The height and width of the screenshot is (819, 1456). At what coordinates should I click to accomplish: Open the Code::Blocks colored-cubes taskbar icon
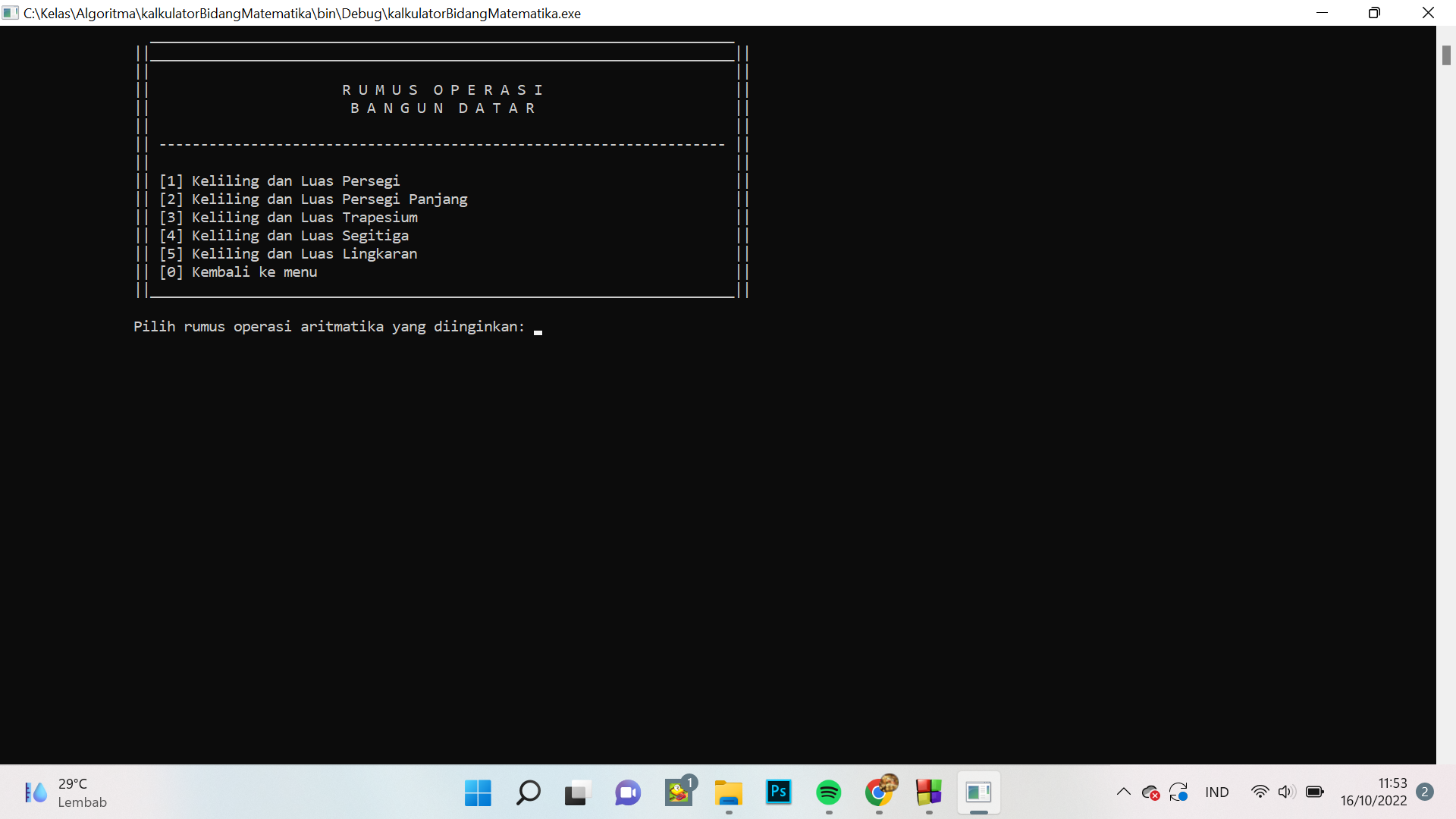tap(929, 793)
